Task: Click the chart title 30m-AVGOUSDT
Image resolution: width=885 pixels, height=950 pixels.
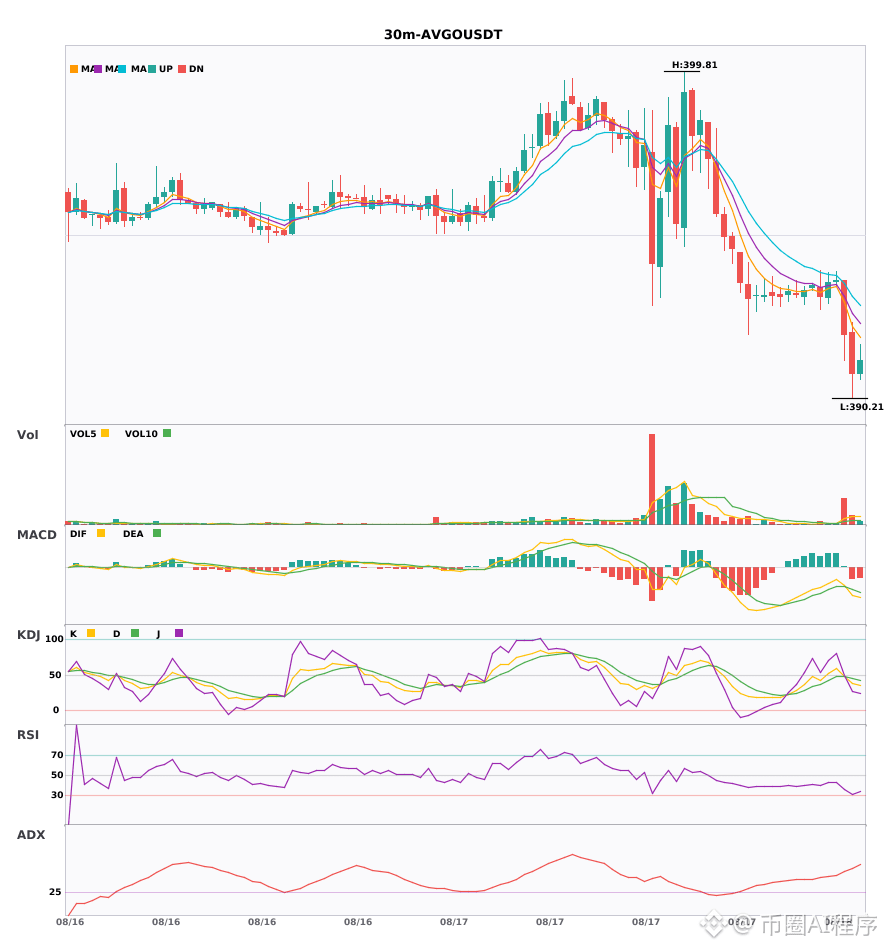Action: click(443, 35)
